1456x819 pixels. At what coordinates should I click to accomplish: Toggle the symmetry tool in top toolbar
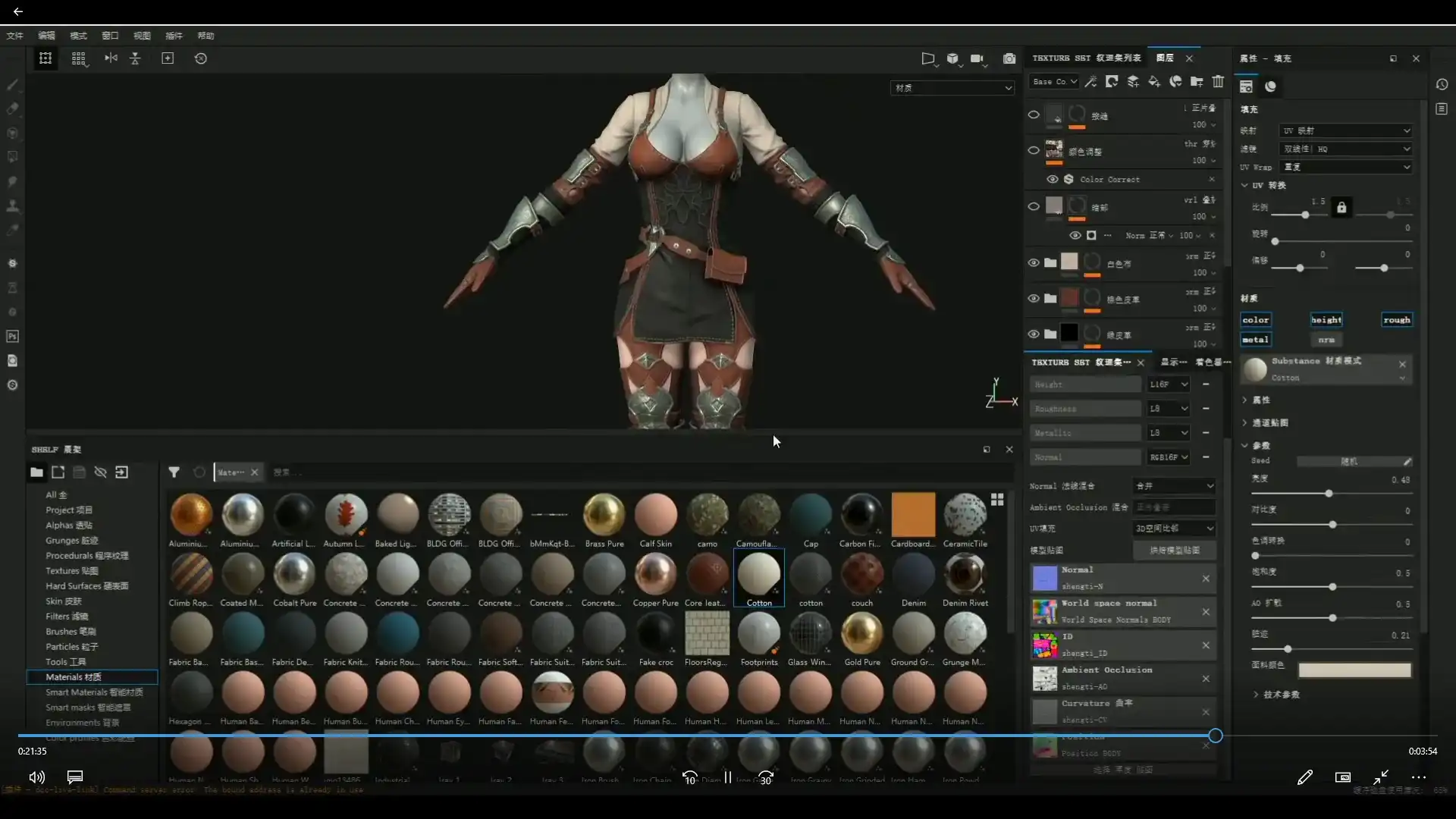(x=111, y=58)
